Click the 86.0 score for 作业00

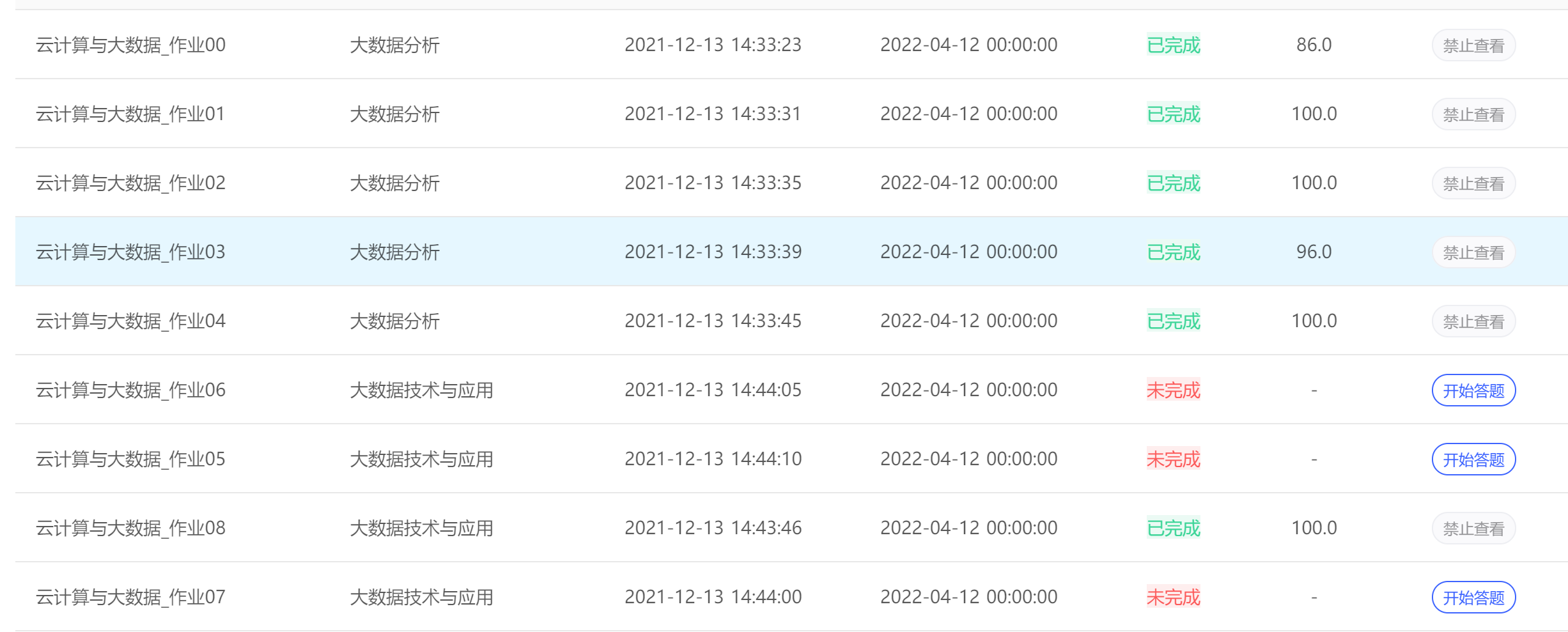click(x=1314, y=45)
